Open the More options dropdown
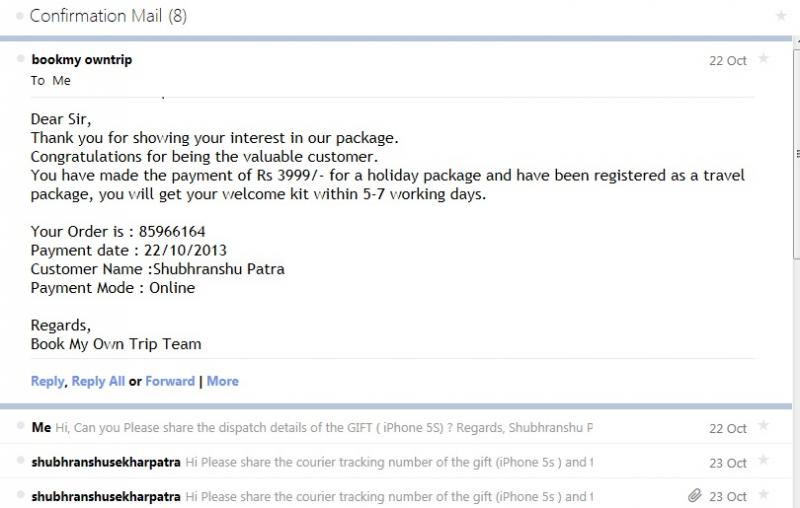The width and height of the screenshot is (800, 508). point(222,381)
